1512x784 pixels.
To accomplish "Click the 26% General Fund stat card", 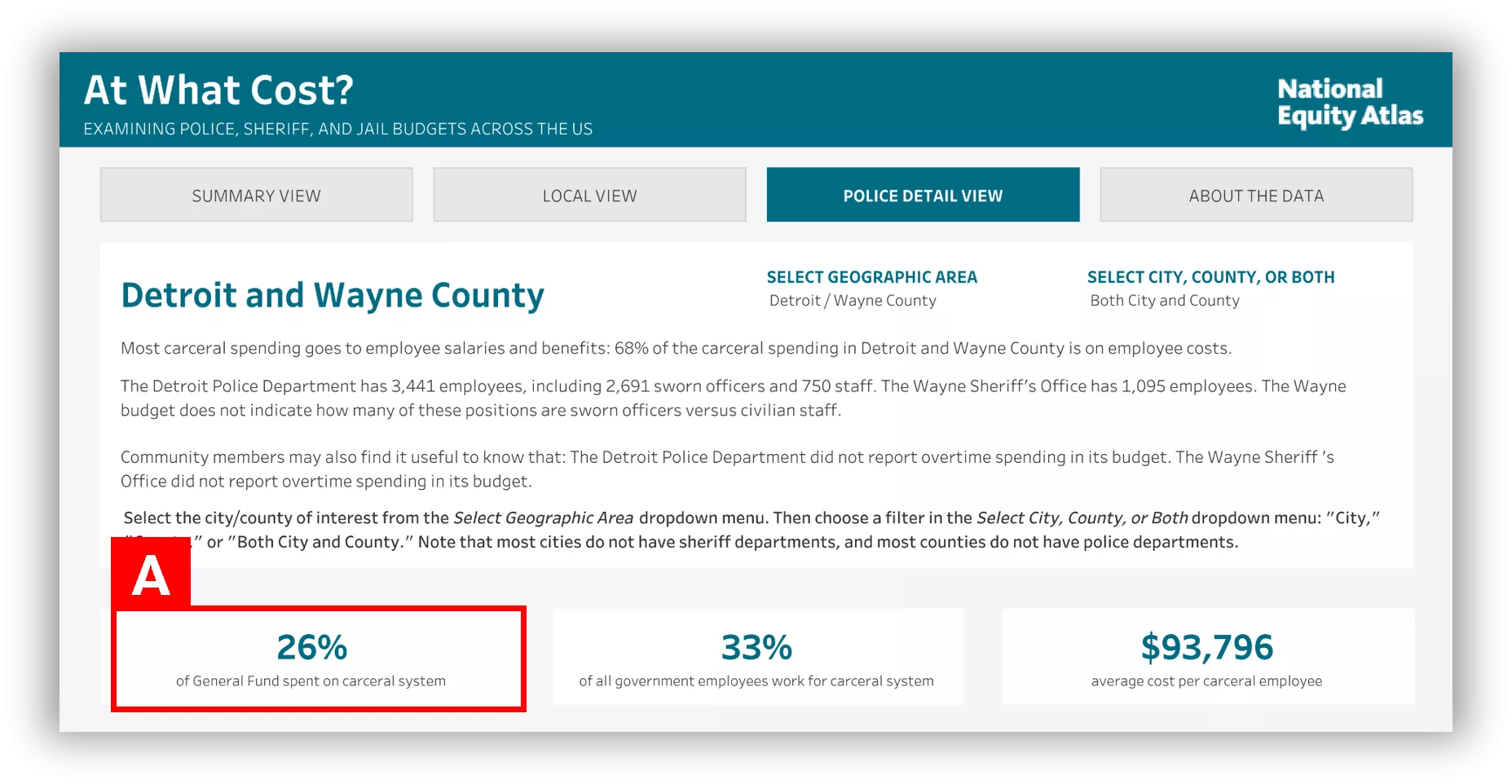I will 318,658.
